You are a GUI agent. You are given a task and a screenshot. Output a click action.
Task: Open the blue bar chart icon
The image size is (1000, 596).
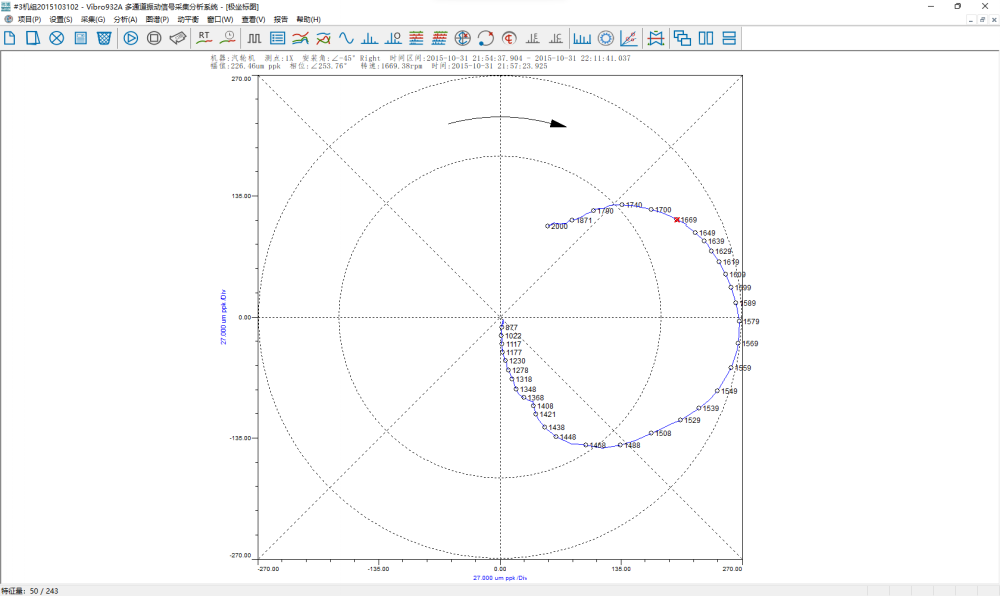point(582,38)
